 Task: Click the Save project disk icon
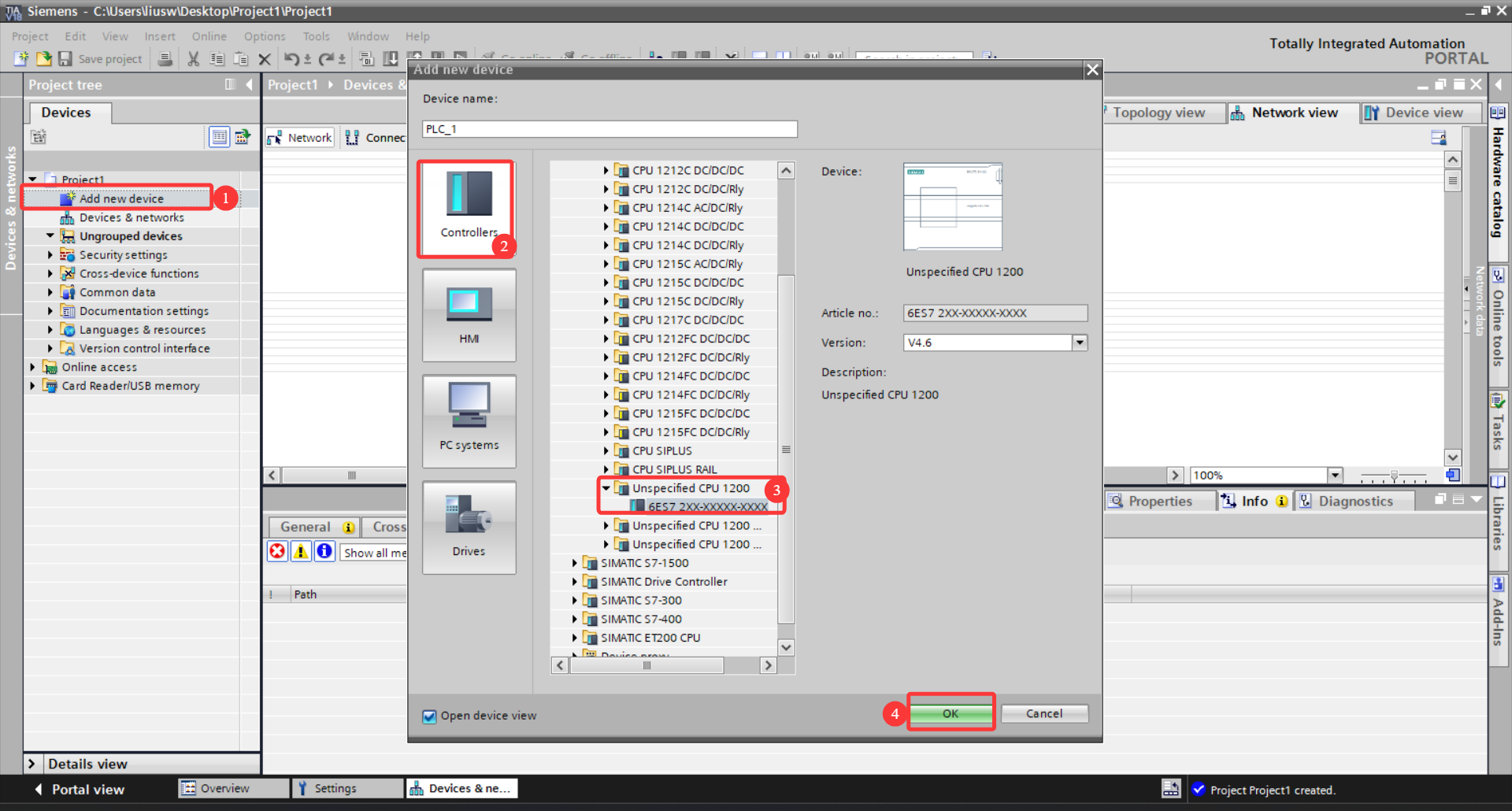pos(65,58)
